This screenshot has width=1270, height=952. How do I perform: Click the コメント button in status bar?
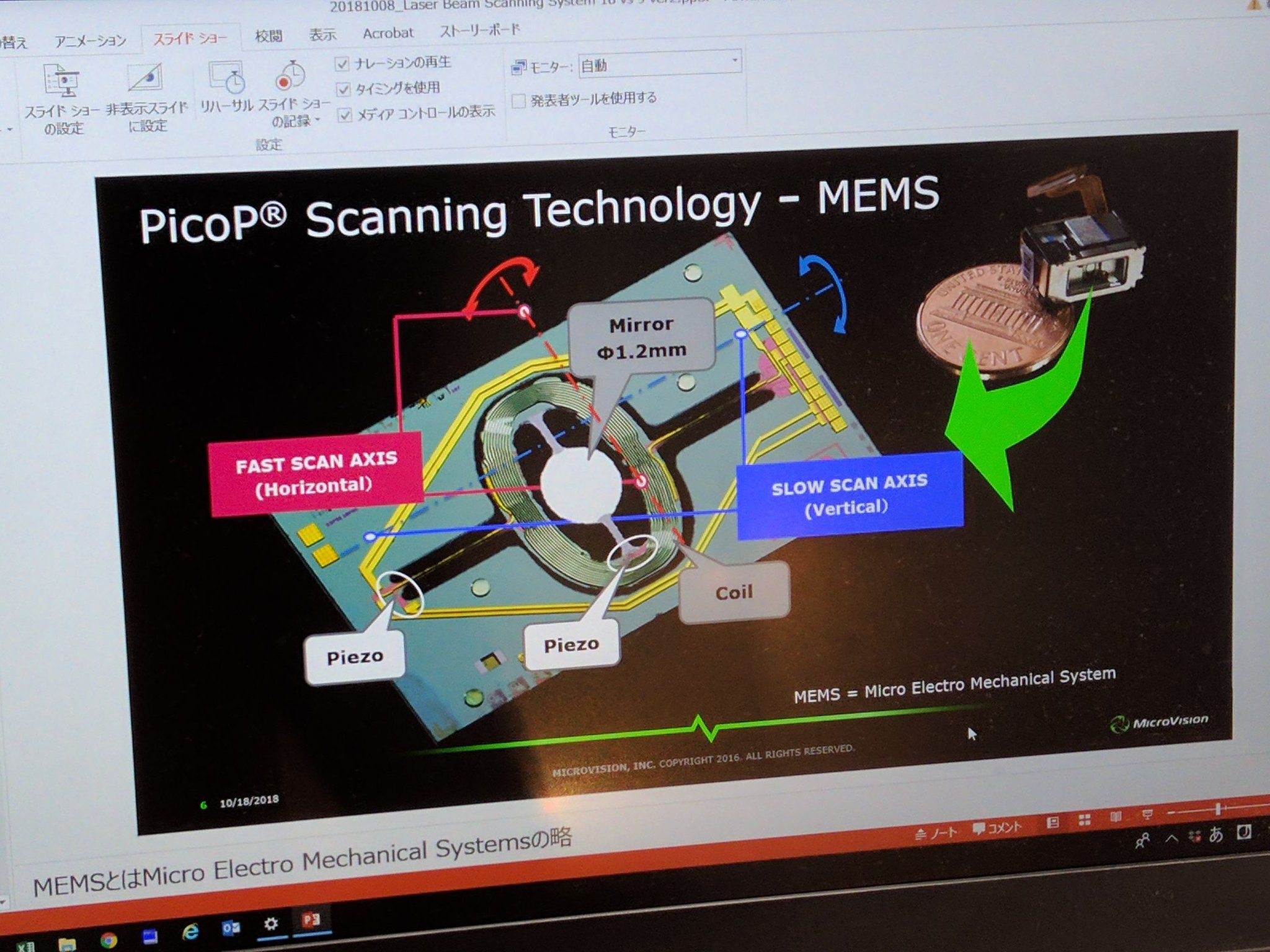[x=997, y=827]
